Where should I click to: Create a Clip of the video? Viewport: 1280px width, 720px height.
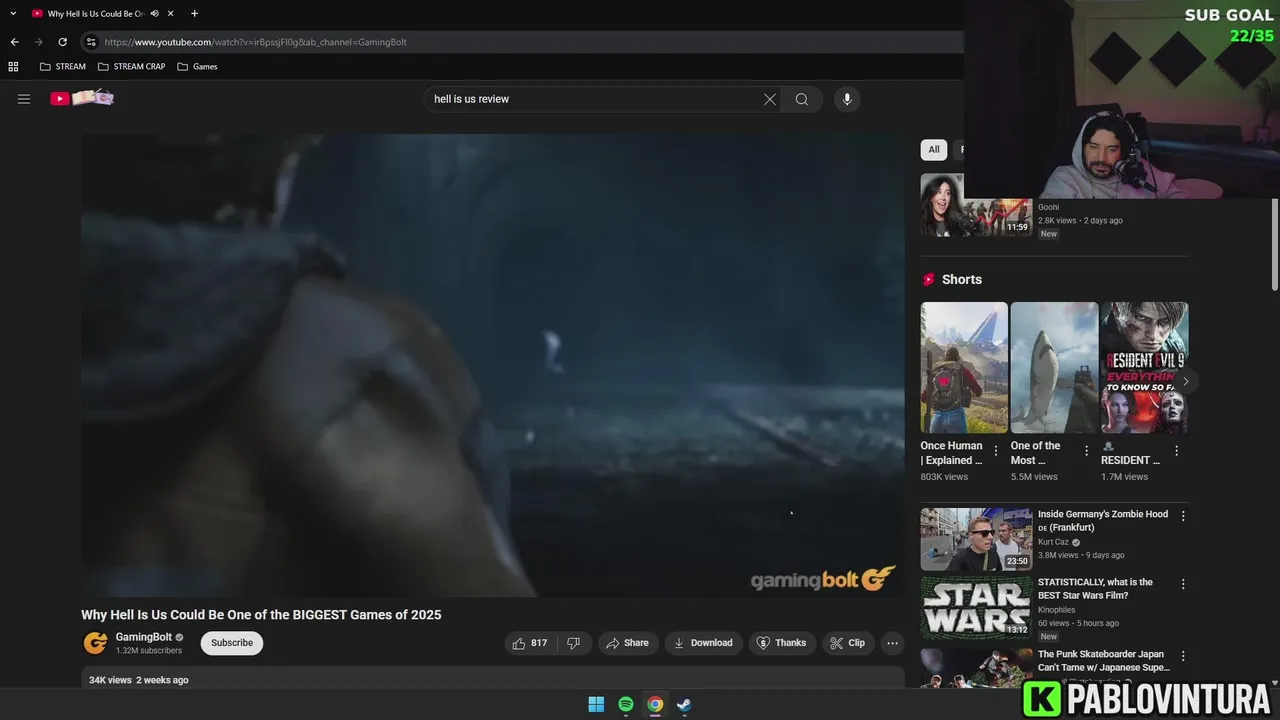point(848,643)
